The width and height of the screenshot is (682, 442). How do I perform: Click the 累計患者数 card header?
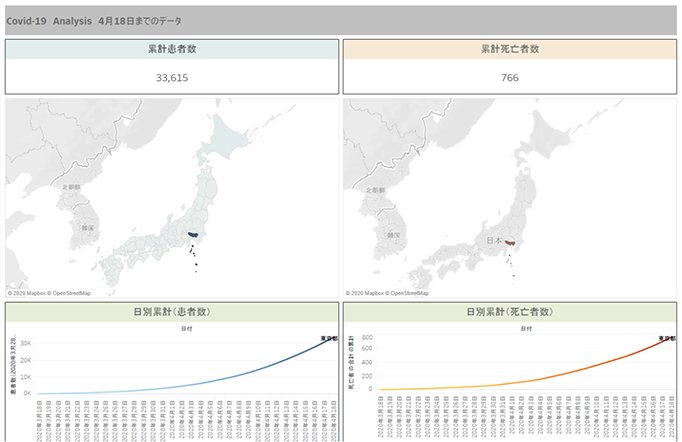(172, 49)
